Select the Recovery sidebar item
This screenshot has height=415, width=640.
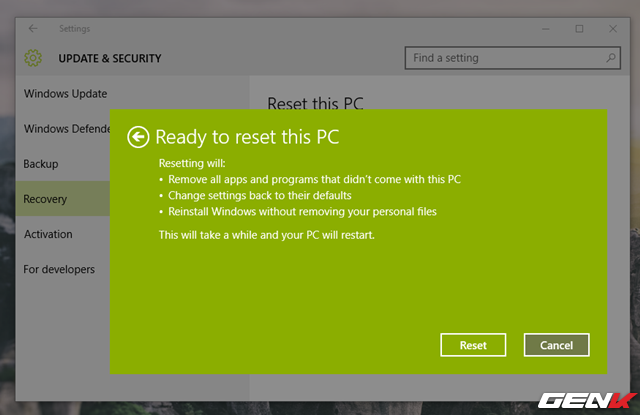pyautogui.click(x=46, y=199)
